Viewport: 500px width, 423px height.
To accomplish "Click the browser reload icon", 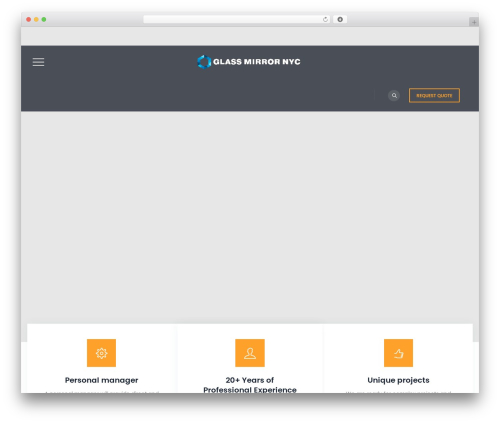I will click(325, 20).
